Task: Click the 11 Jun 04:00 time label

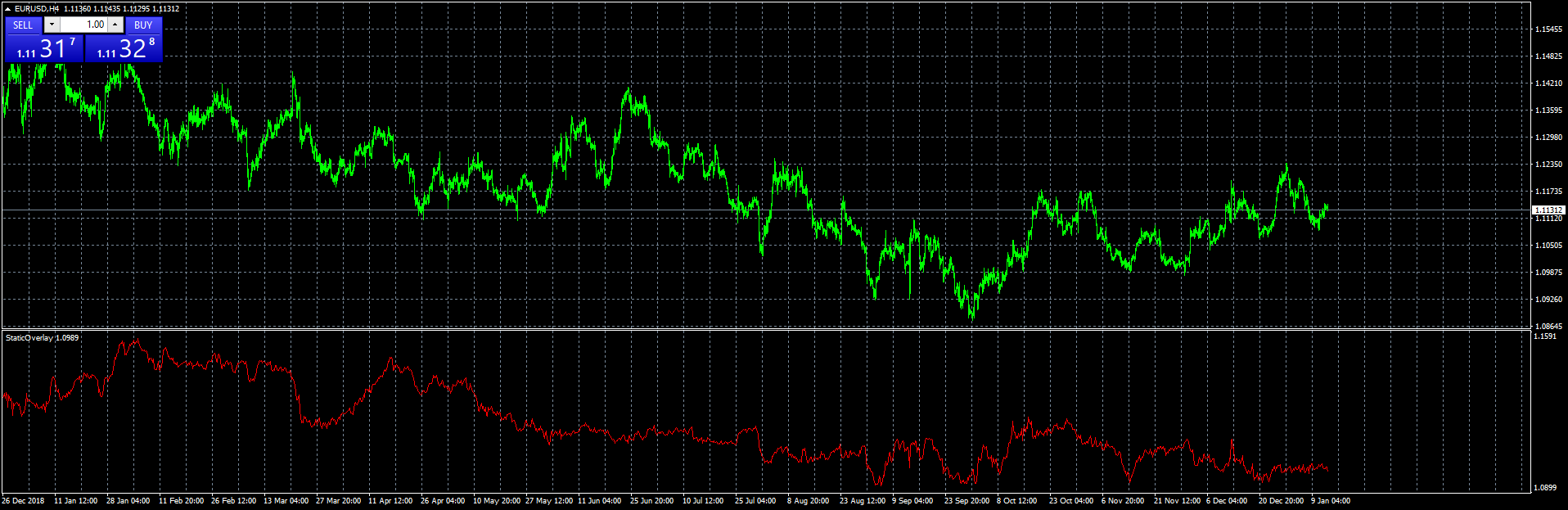Action: 599,501
